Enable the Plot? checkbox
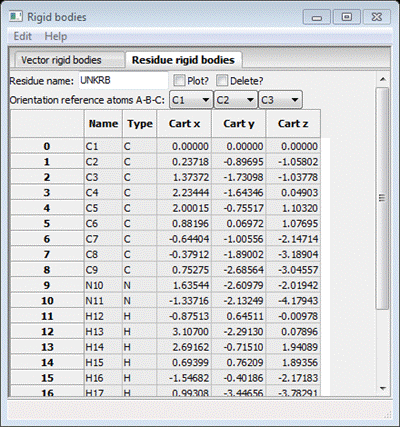 179,81
